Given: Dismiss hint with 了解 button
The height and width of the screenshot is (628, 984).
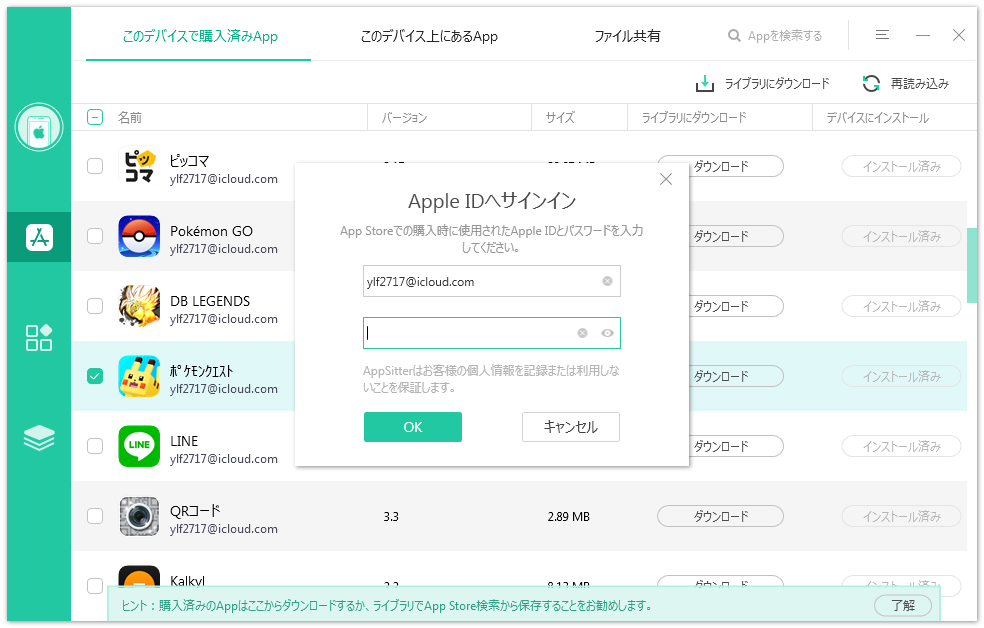Looking at the screenshot, I should [x=903, y=605].
